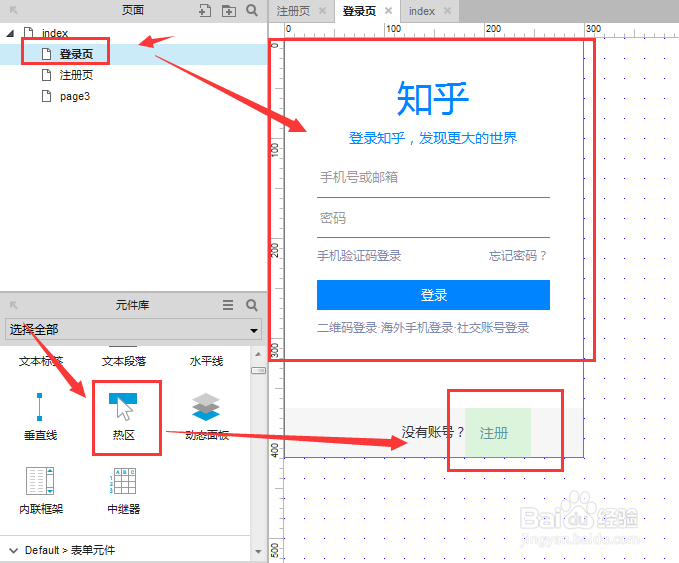
Task: Switch to the 注册页 tab
Action: (x=293, y=11)
